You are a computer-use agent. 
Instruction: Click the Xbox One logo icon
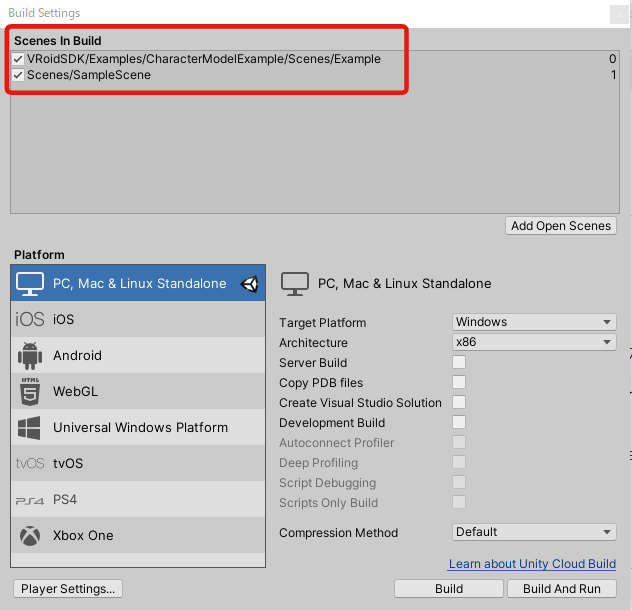30,536
